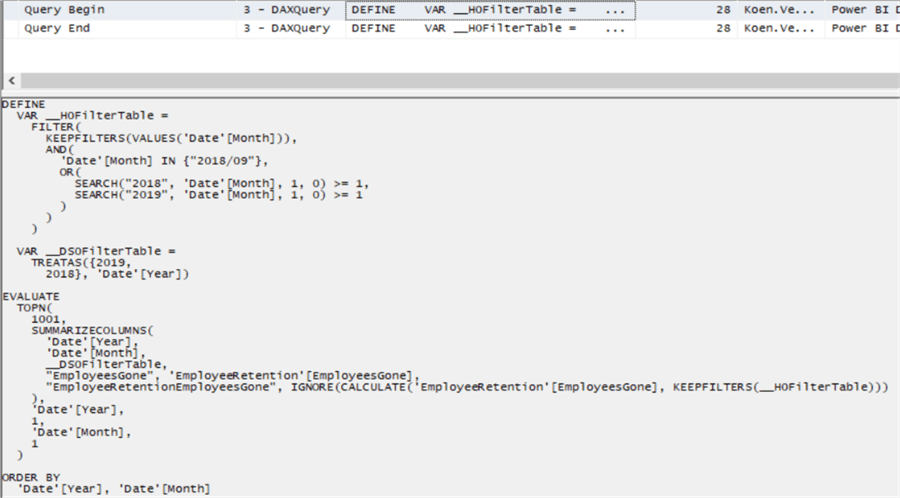900x498 pixels.
Task: Click the 'SUMMARIZECOLUMNS(' line
Action: (x=92, y=330)
